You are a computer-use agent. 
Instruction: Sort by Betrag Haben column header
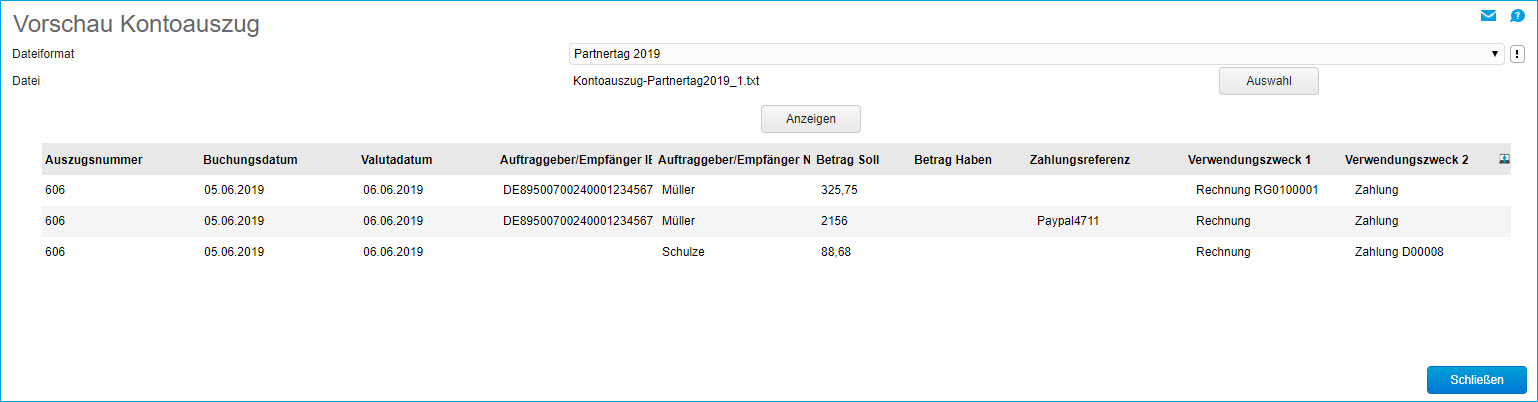click(953, 160)
